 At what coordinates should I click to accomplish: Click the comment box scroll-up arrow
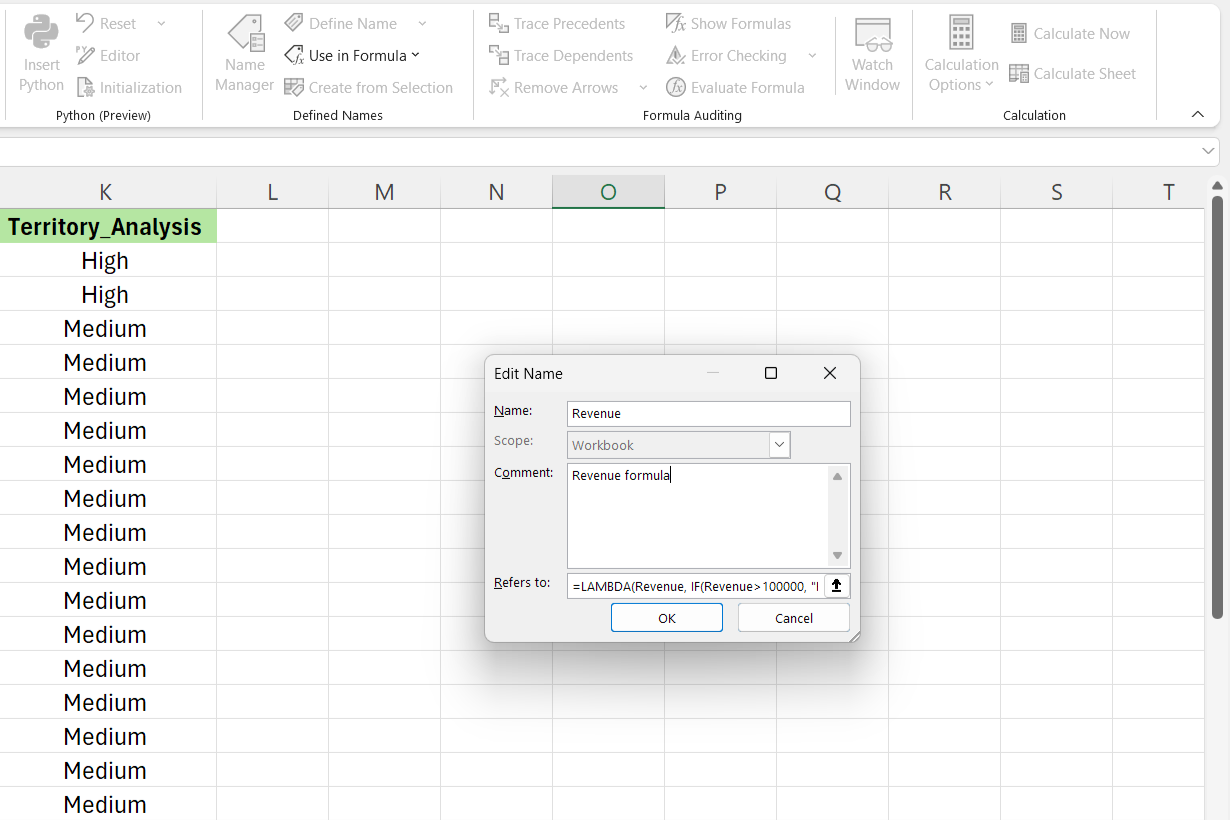tap(838, 476)
